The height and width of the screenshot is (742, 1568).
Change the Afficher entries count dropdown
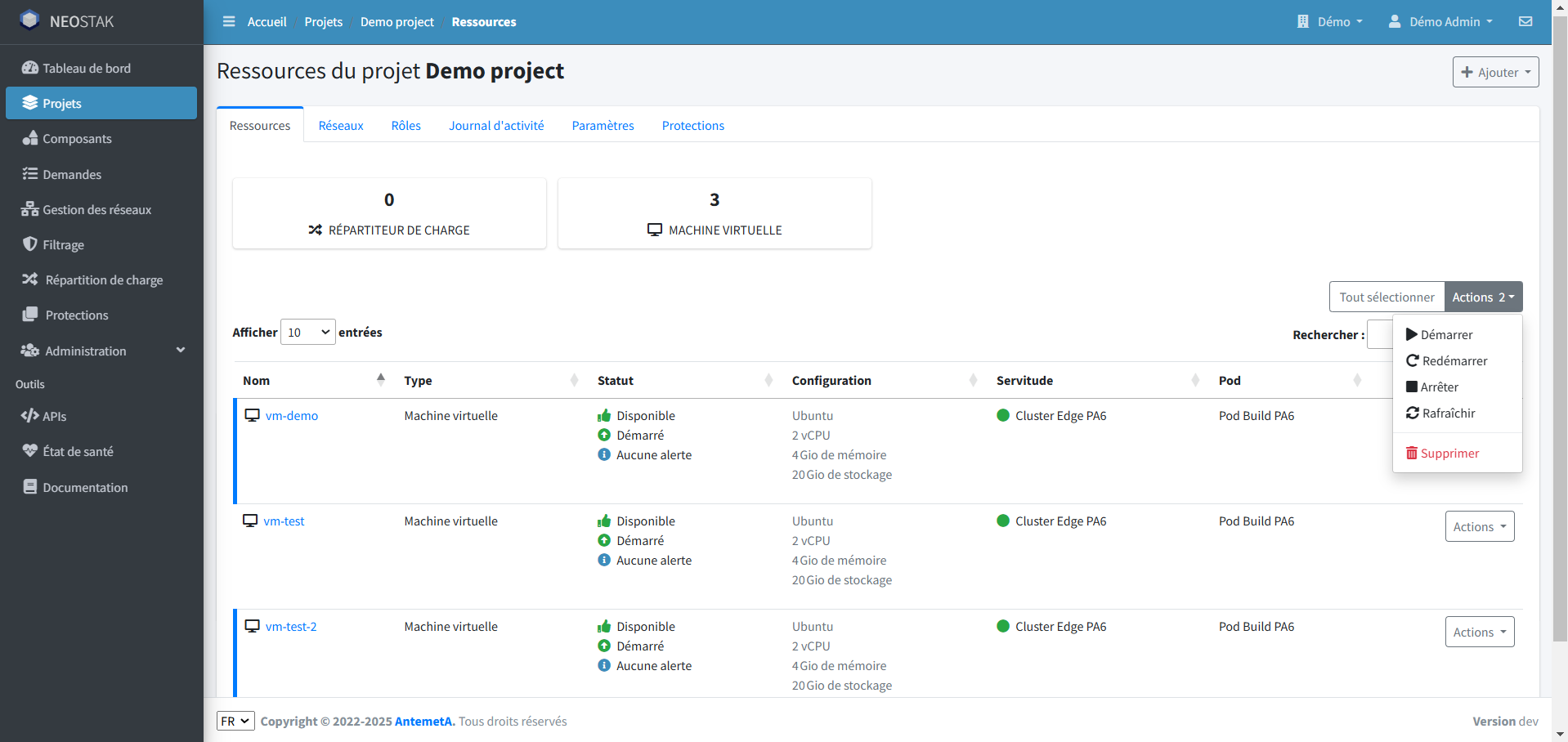coord(307,332)
